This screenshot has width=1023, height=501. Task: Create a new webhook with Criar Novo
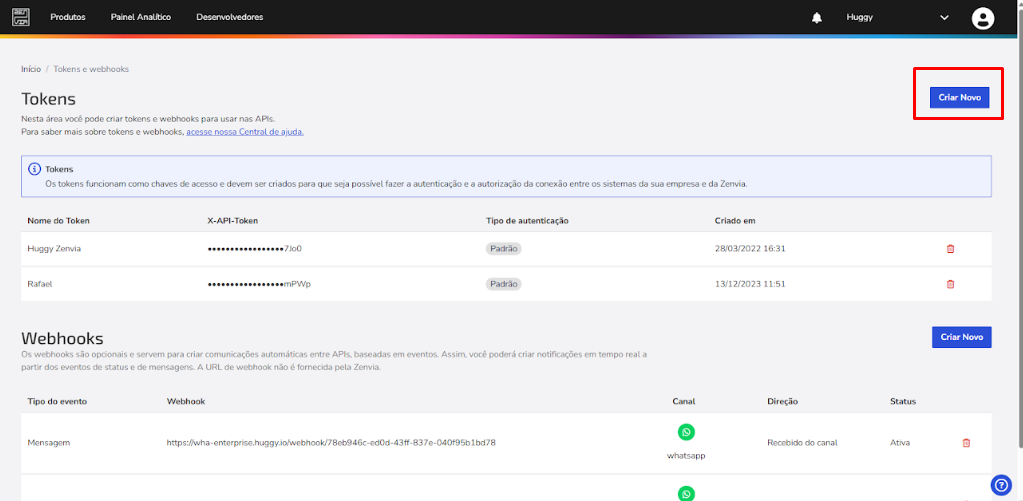coord(962,337)
